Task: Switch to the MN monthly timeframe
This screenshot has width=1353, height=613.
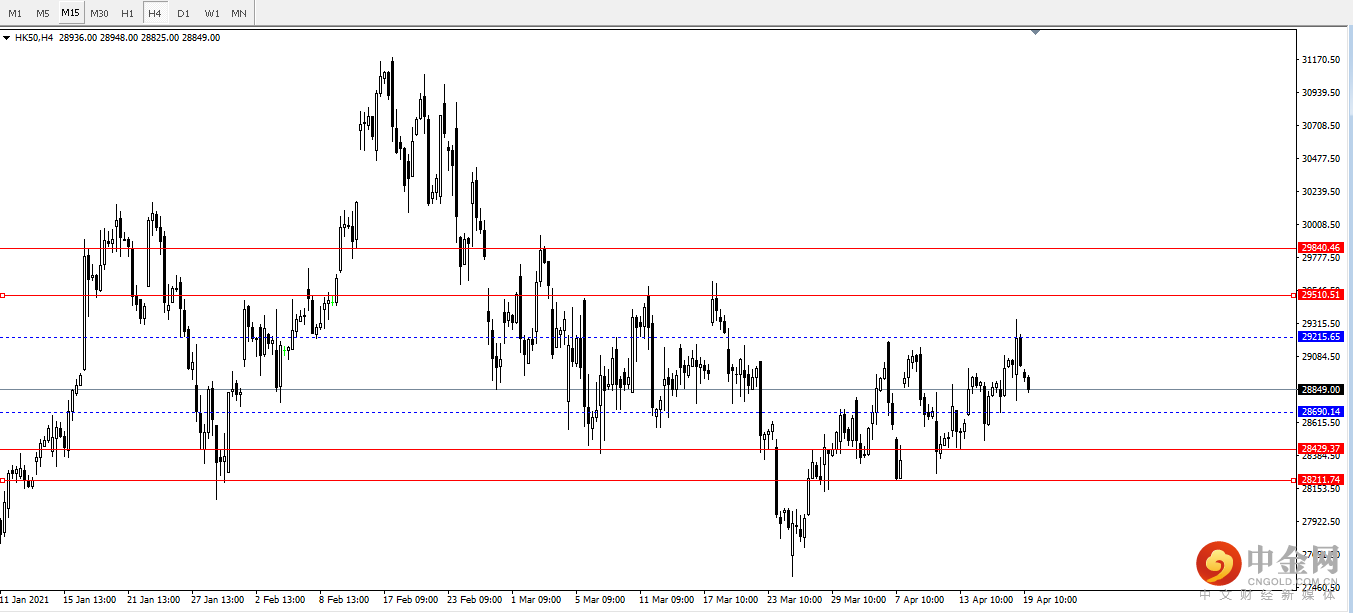Action: (x=239, y=13)
